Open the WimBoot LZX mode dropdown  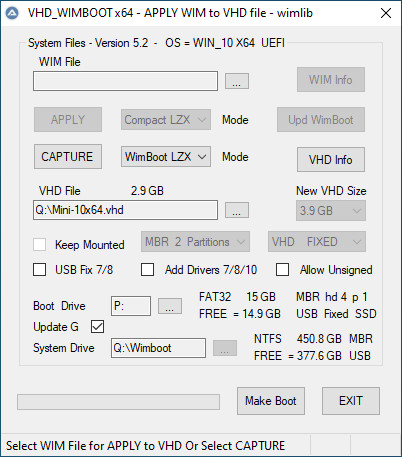point(166,157)
